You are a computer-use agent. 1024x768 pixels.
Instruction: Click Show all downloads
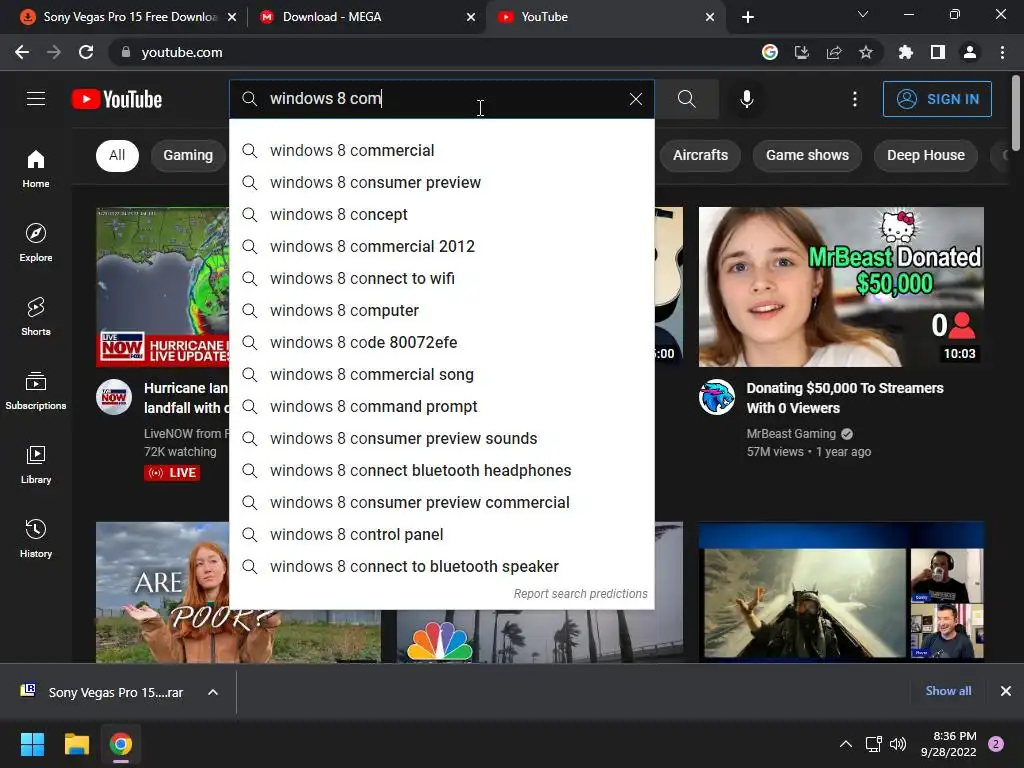coord(948,691)
